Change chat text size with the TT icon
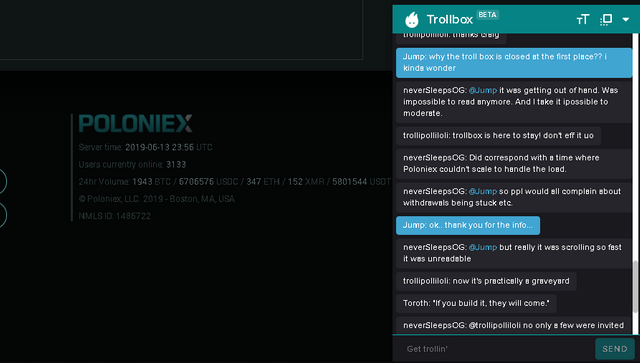Screen dimensions: 640x363 pos(582,19)
